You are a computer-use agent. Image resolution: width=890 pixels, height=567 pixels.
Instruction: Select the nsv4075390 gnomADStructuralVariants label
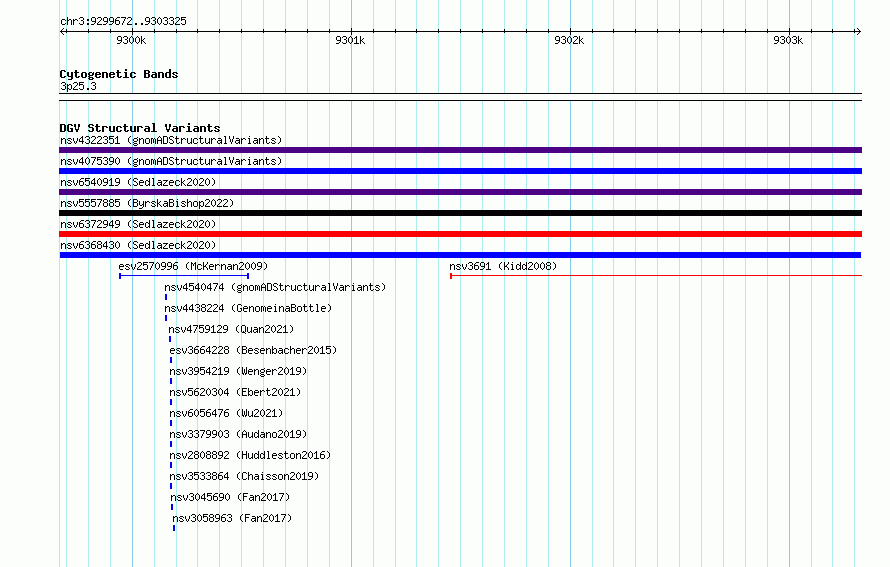pyautogui.click(x=171, y=161)
